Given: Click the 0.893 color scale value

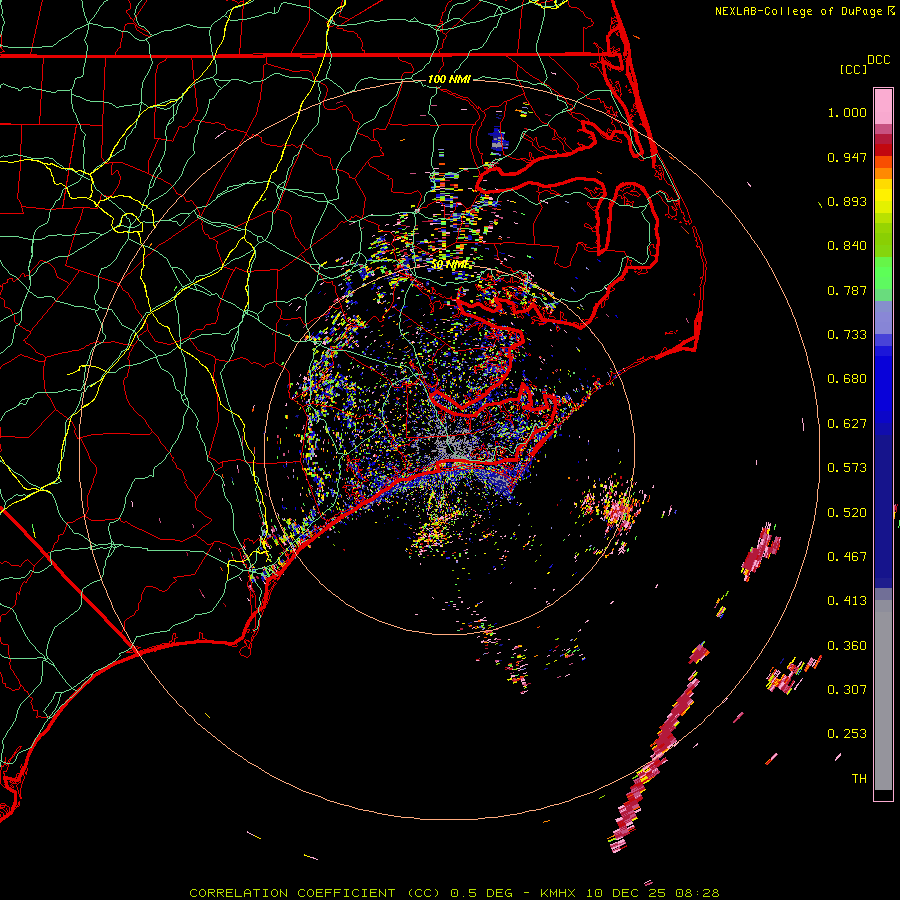Looking at the screenshot, I should point(847,201).
